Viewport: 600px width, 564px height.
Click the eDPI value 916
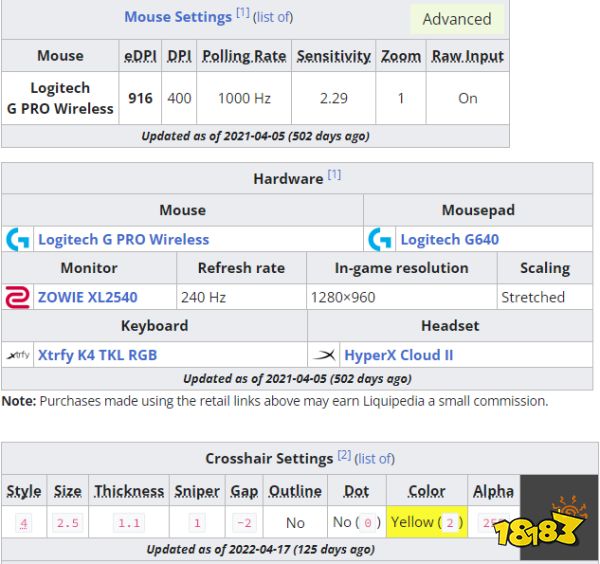pyautogui.click(x=140, y=98)
